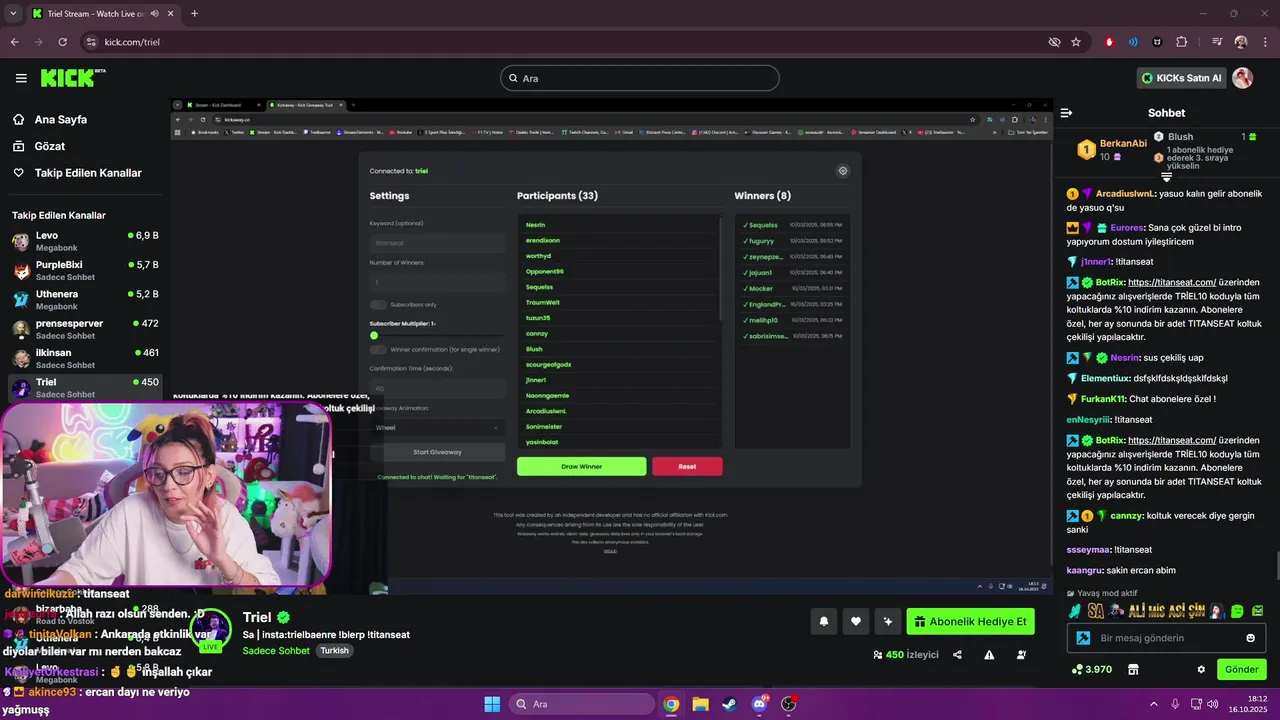Click the Keyword field in giveaway settings
The width and height of the screenshot is (1280, 720).
(x=437, y=243)
